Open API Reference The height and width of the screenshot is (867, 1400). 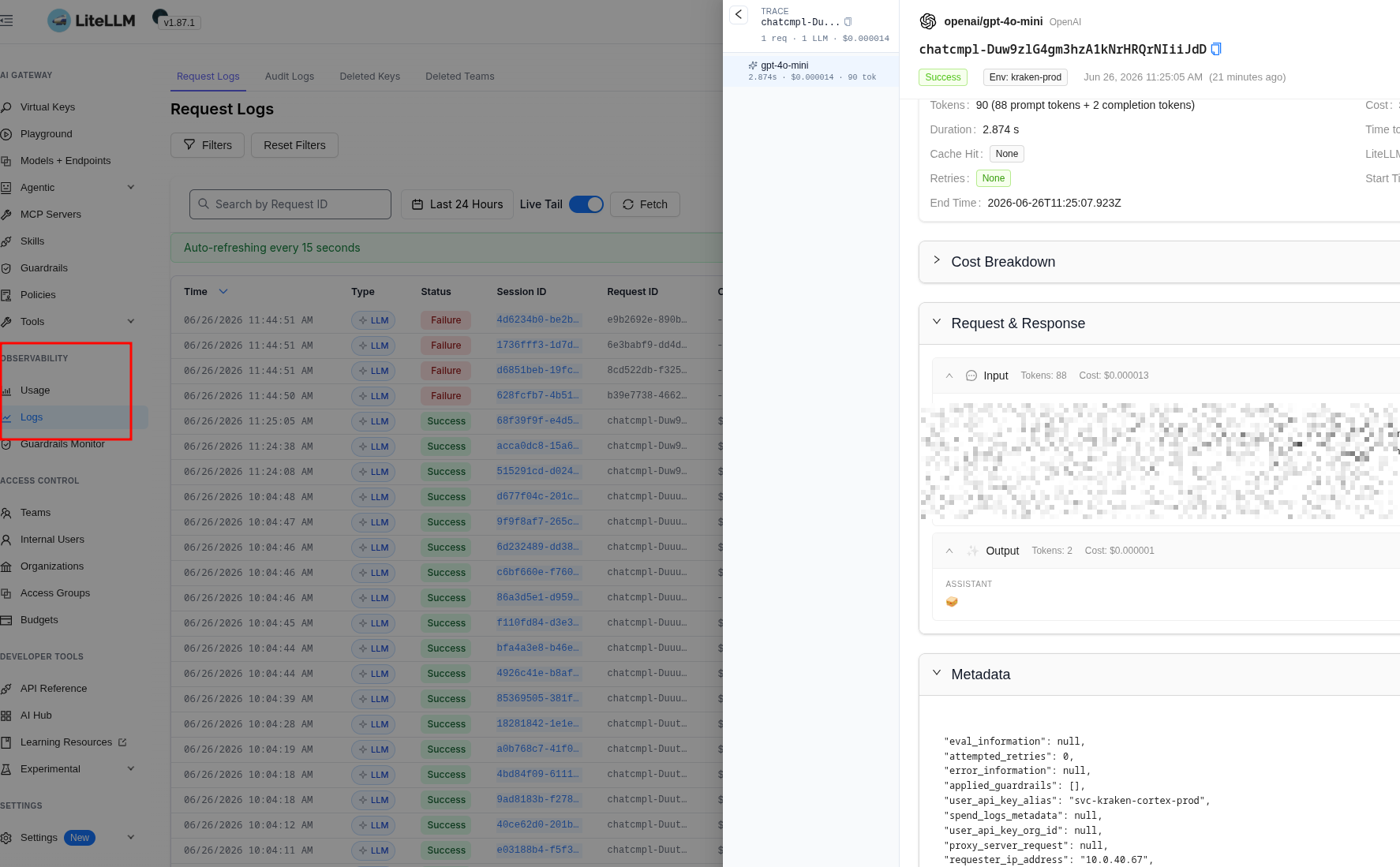pyautogui.click(x=54, y=689)
